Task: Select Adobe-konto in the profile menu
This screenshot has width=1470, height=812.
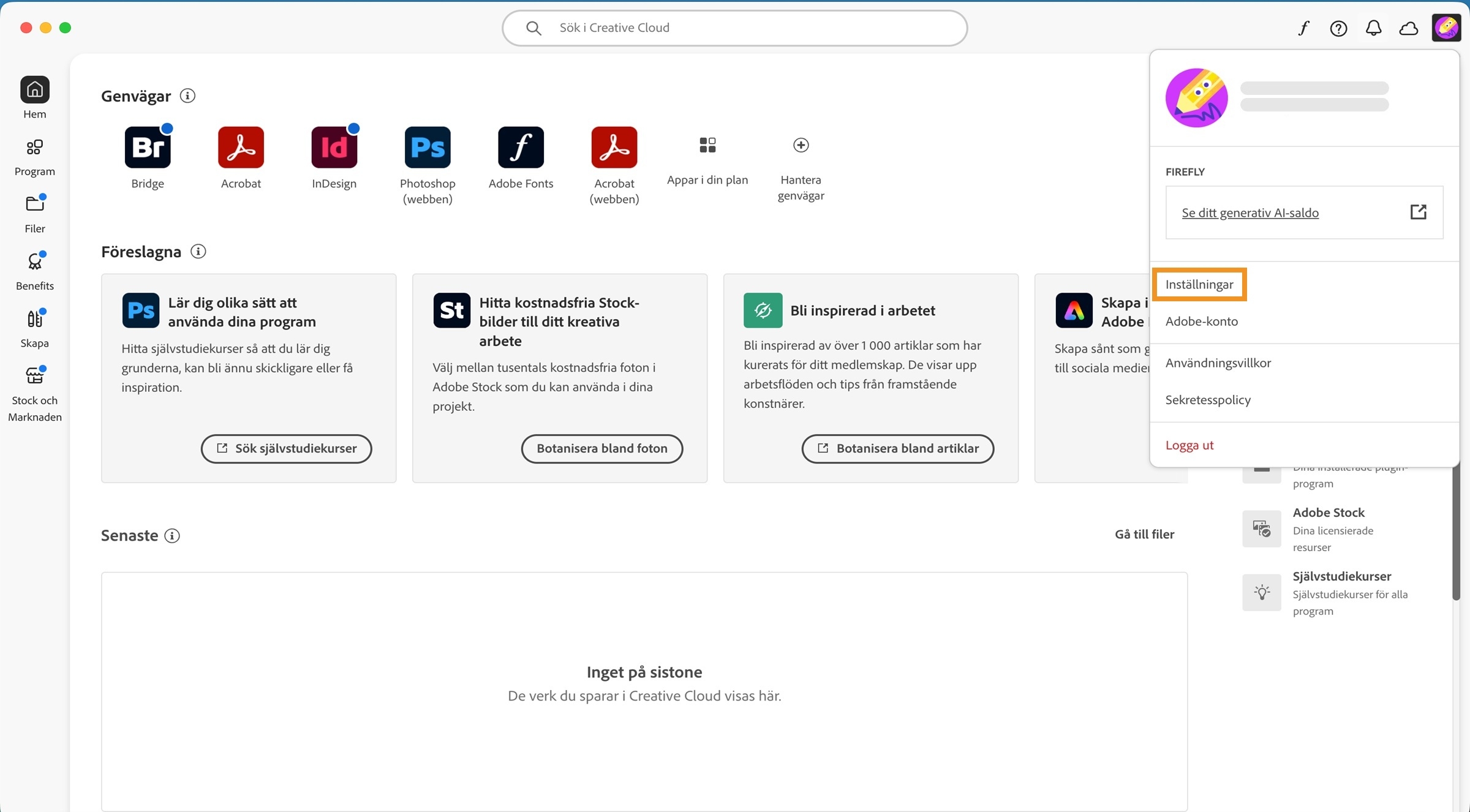Action: pos(1201,321)
